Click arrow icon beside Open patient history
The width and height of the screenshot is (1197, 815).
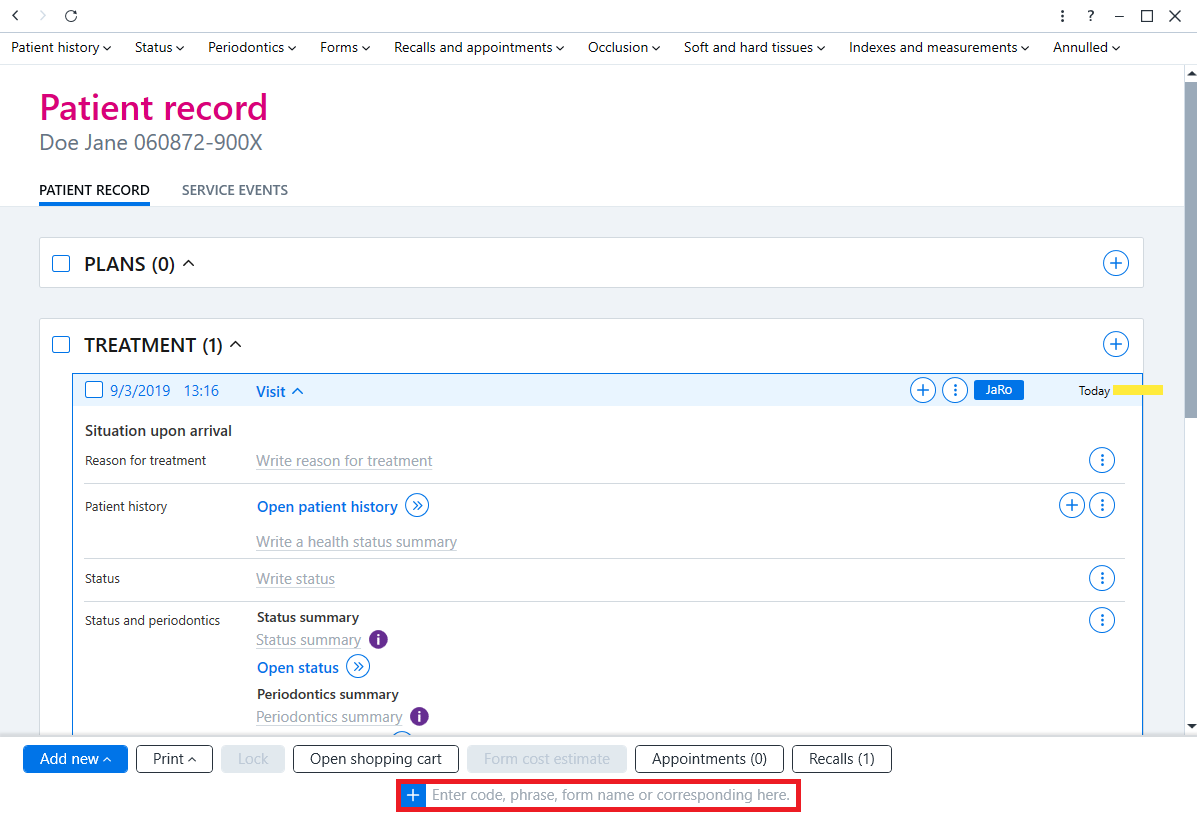(x=417, y=505)
